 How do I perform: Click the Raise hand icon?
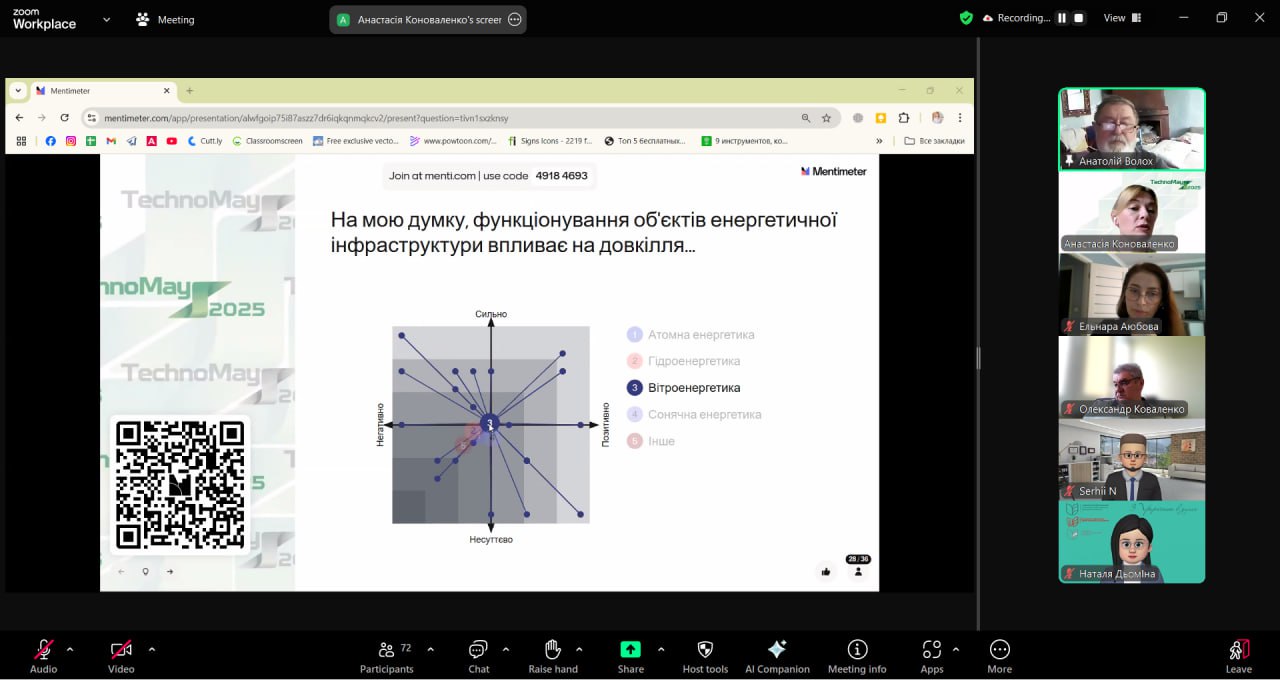pos(553,655)
